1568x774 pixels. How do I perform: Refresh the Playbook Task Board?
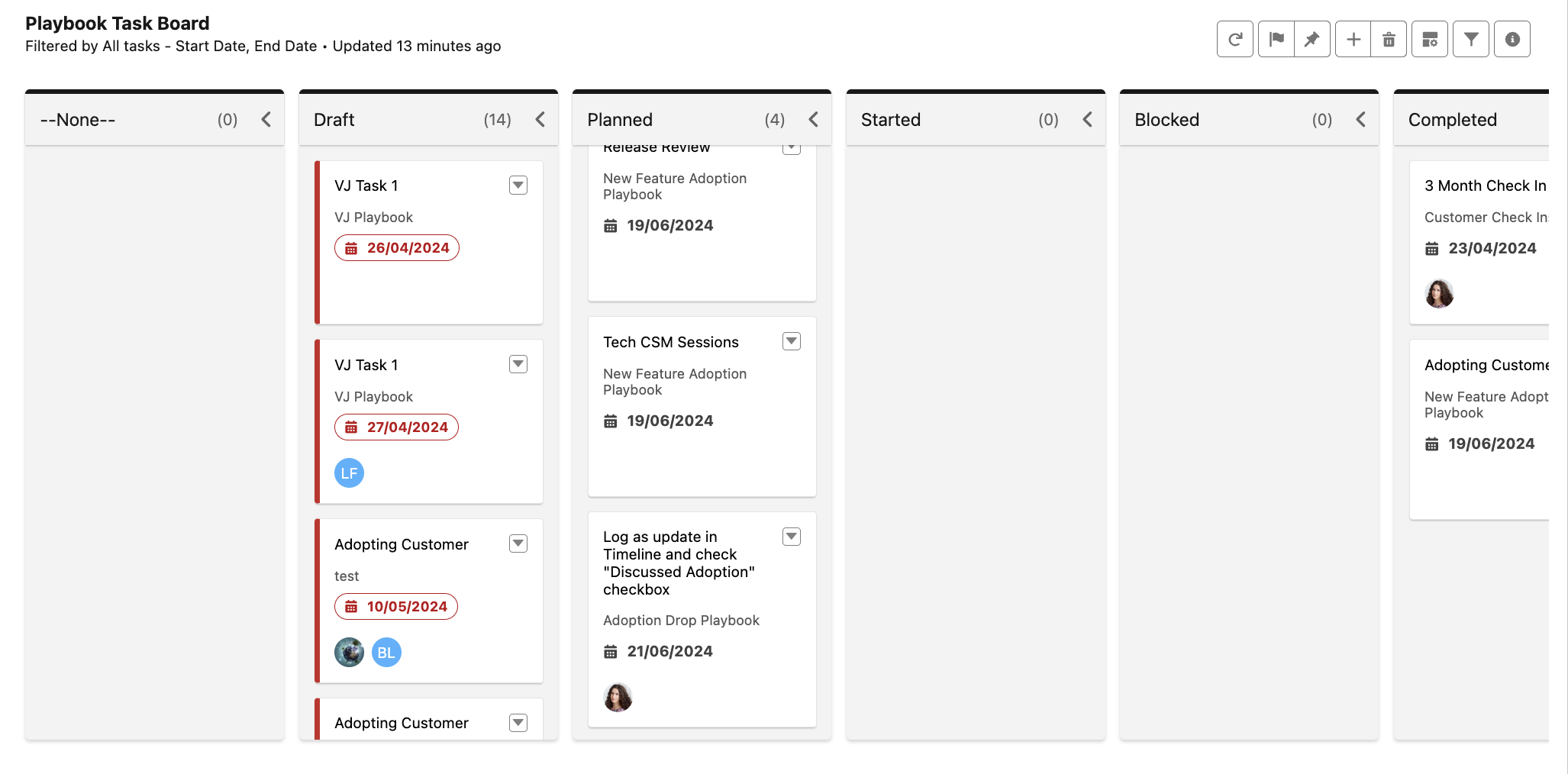pos(1234,39)
